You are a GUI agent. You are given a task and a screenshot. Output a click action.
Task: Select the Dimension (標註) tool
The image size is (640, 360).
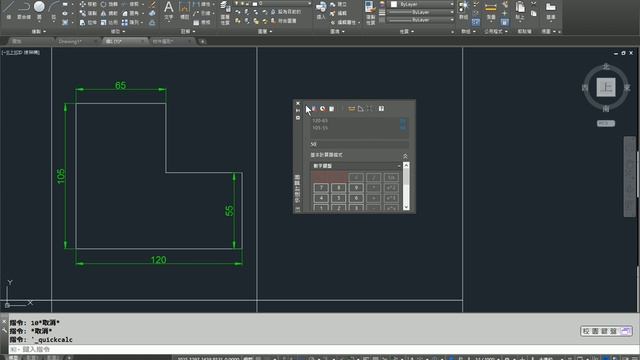[x=184, y=10]
